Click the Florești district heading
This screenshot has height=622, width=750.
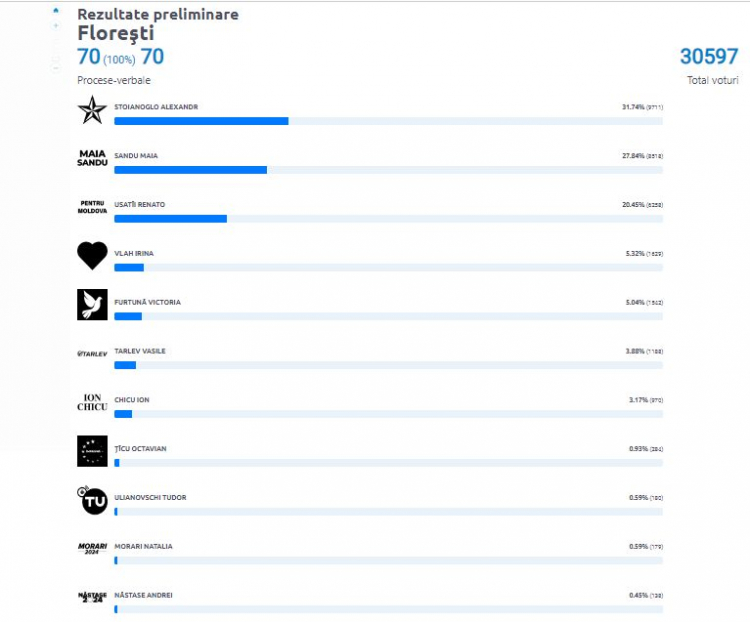pos(116,33)
